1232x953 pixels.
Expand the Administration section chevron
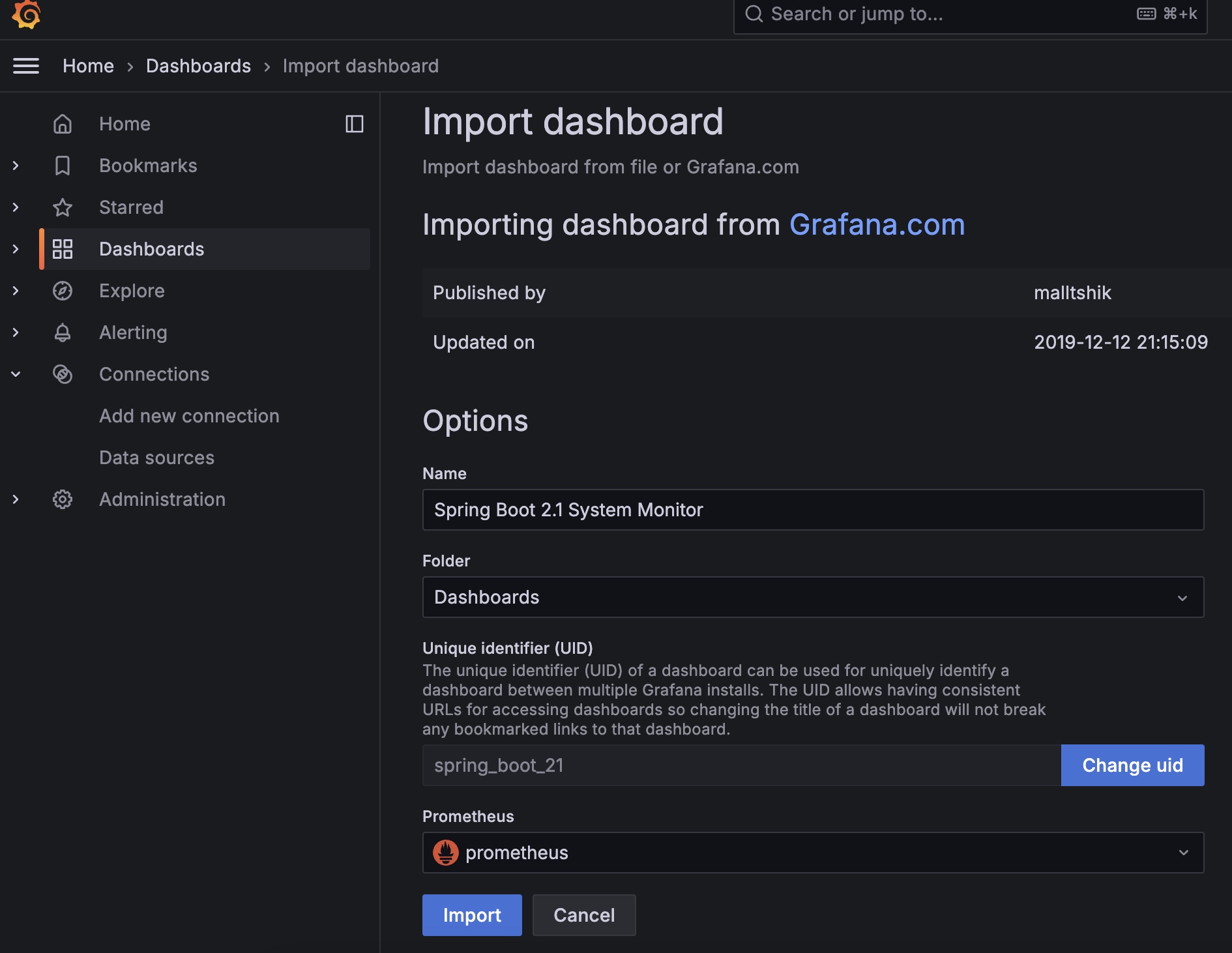(x=16, y=499)
